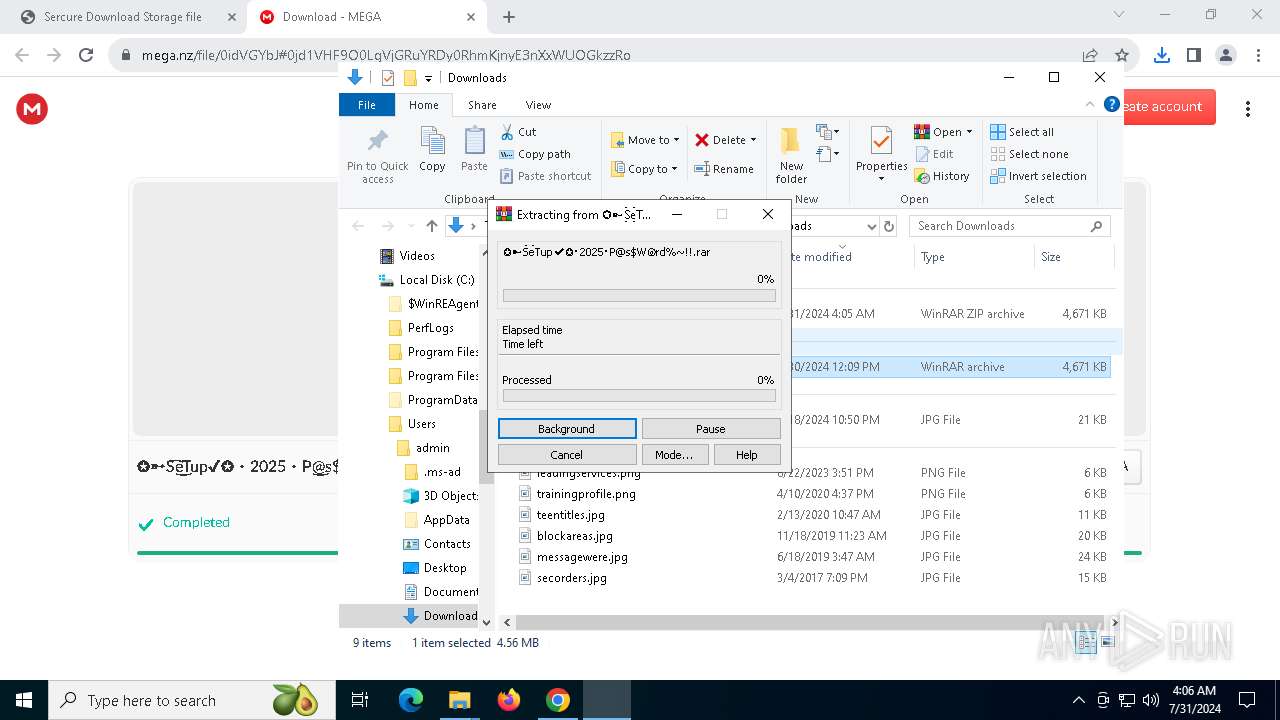Bookmark this page with star icon
This screenshot has width=1280, height=720.
click(x=1122, y=55)
